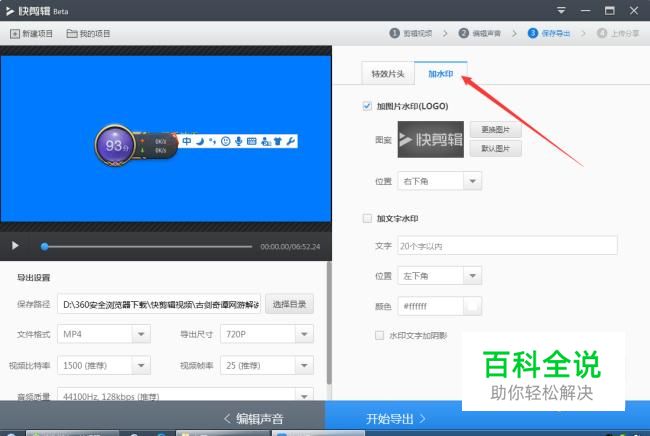The width and height of the screenshot is (650, 436).
Task: Open text watermark position dropdown 左下角
Action: pyautogui.click(x=439, y=276)
